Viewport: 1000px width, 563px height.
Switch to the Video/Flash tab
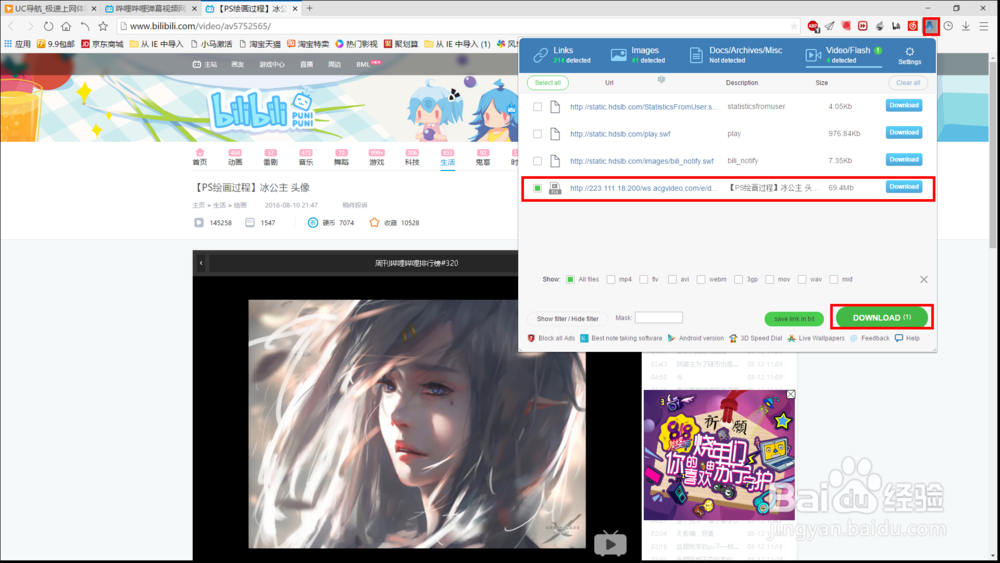843,55
